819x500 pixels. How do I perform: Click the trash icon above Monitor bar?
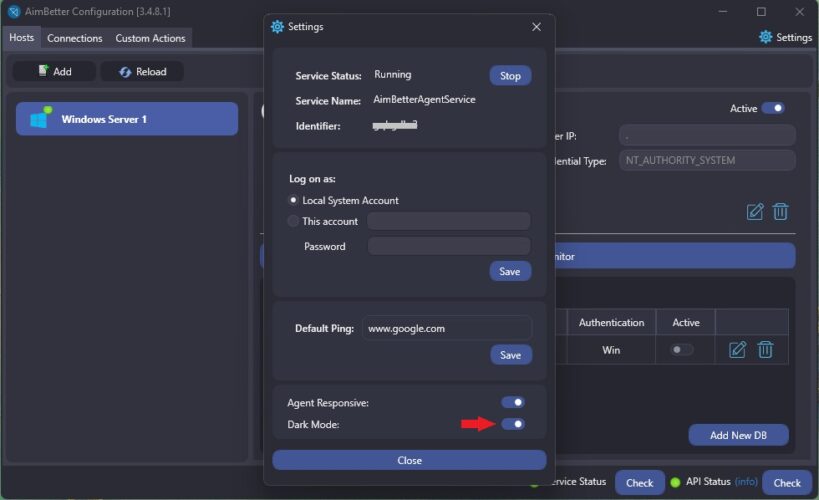click(x=781, y=211)
